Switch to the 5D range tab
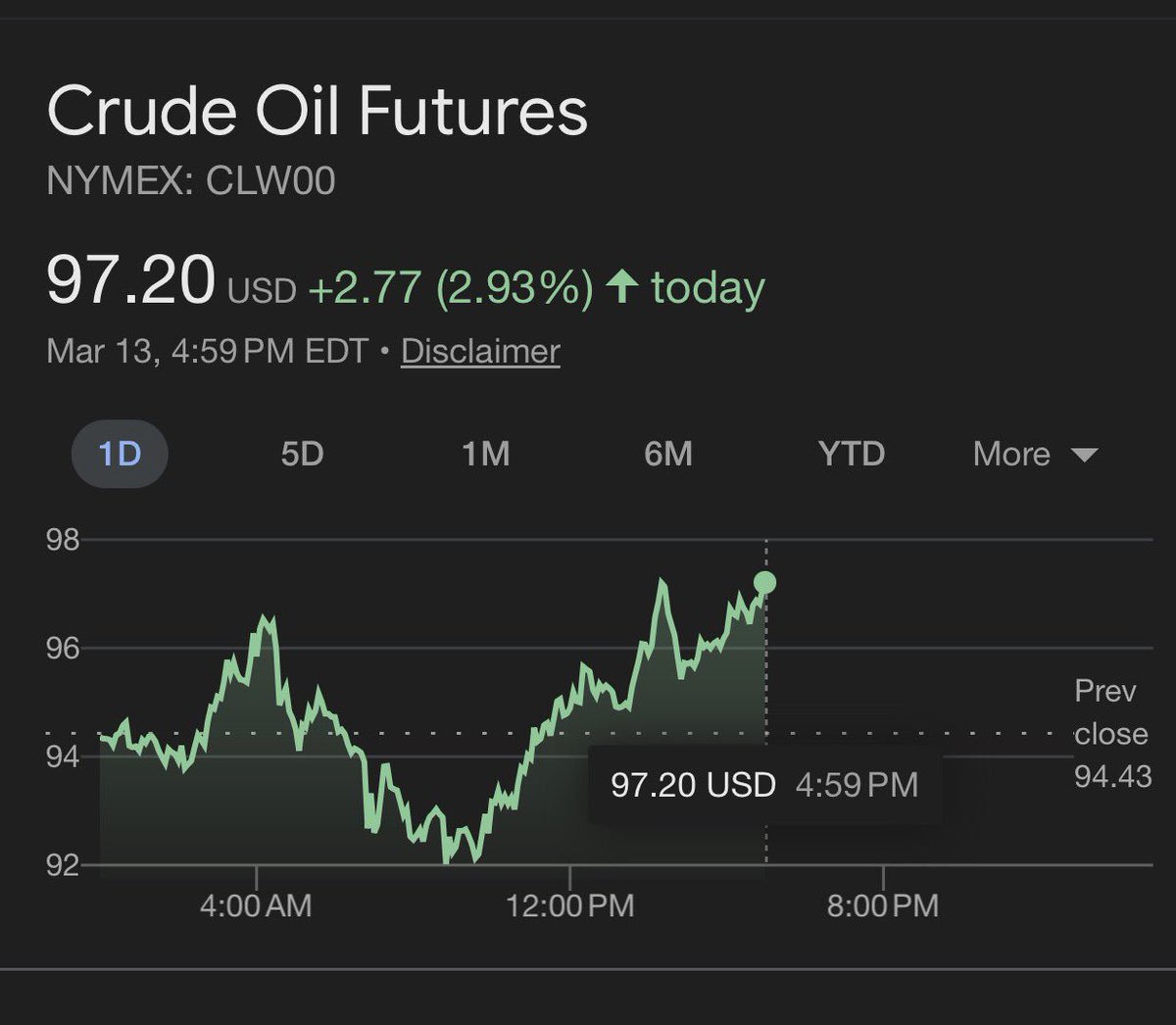This screenshot has width=1176, height=1025. 302,455
